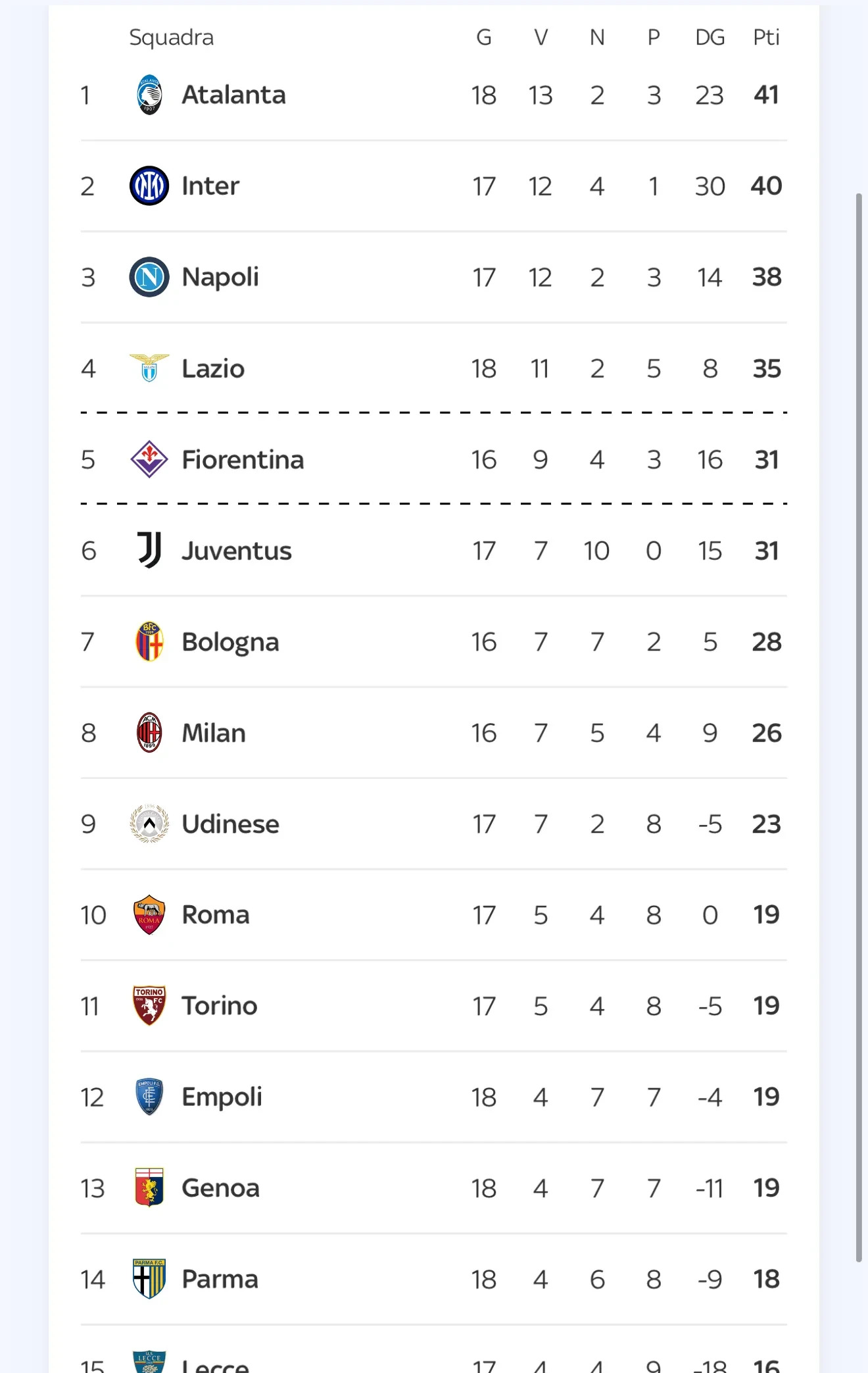
Task: Click the Pti points column header
Action: (766, 37)
